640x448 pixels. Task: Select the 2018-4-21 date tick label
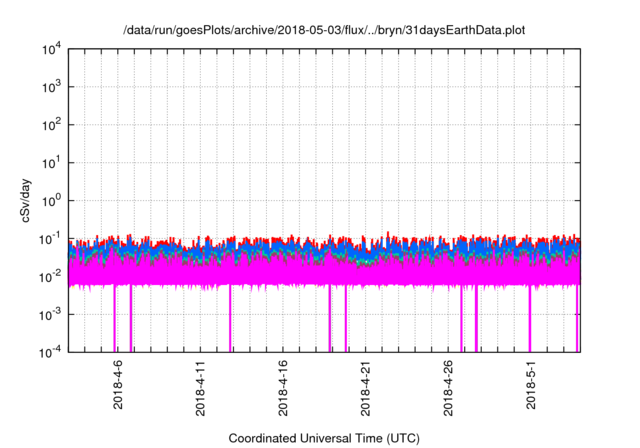(365, 388)
